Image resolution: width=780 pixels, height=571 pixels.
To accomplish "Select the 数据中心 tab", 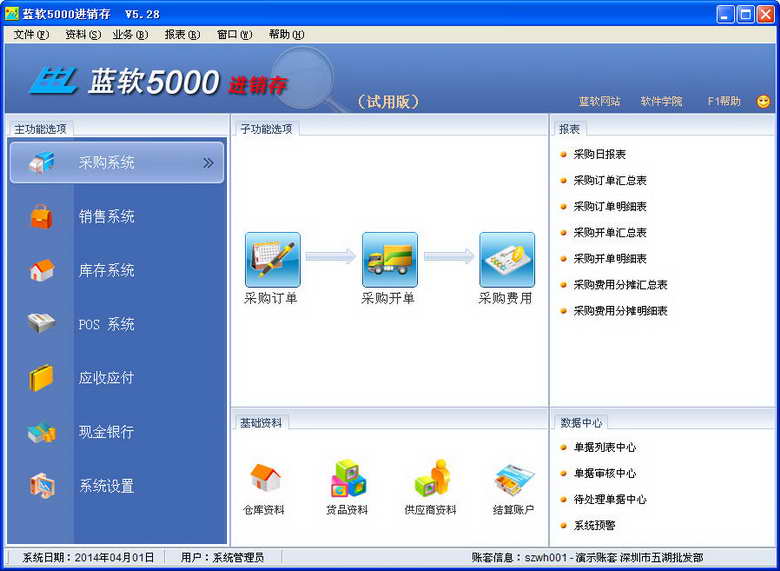I will point(581,423).
